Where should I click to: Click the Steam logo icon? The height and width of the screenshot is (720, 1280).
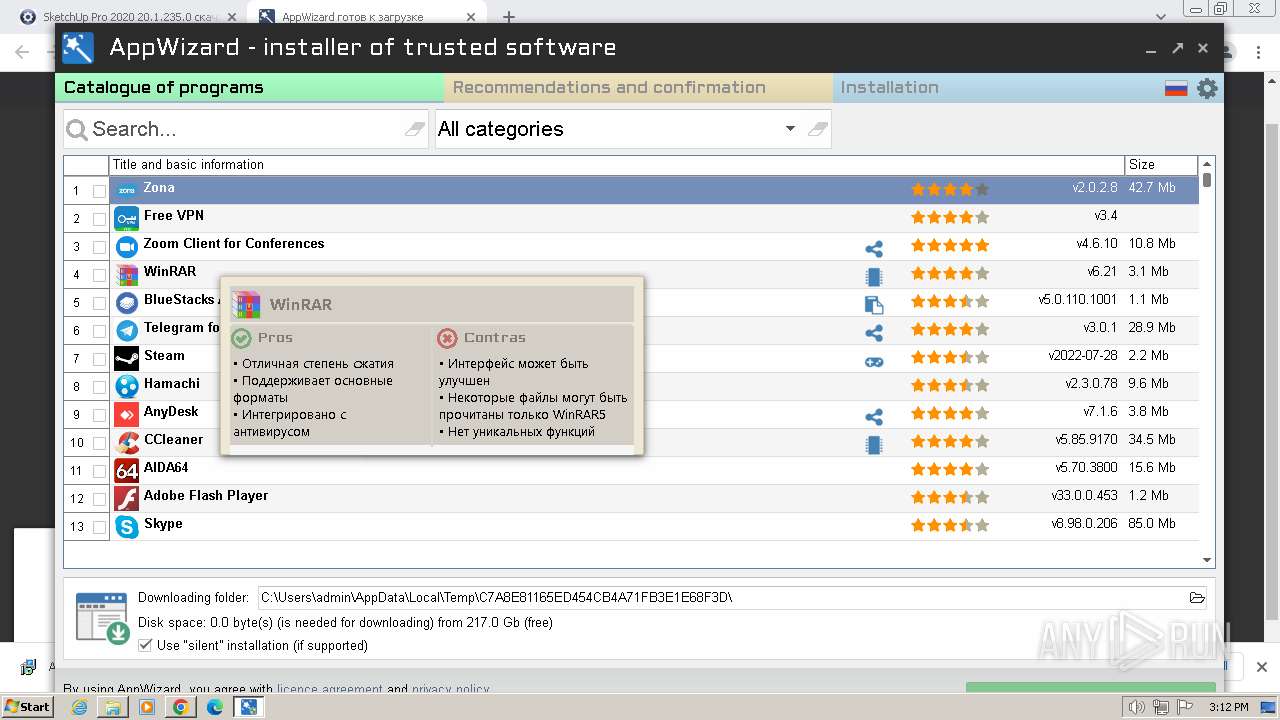126,358
